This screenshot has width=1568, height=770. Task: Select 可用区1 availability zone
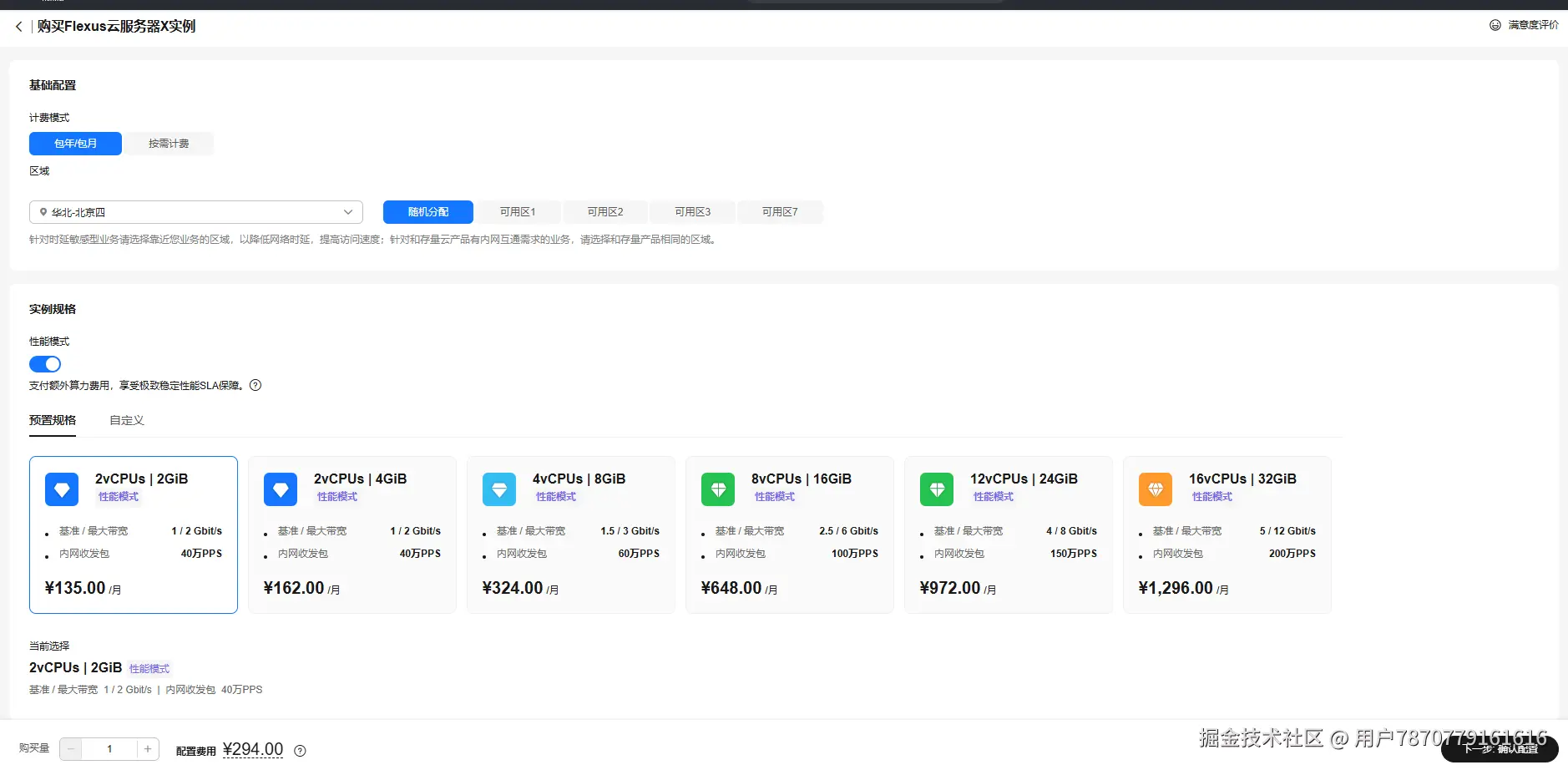click(518, 212)
